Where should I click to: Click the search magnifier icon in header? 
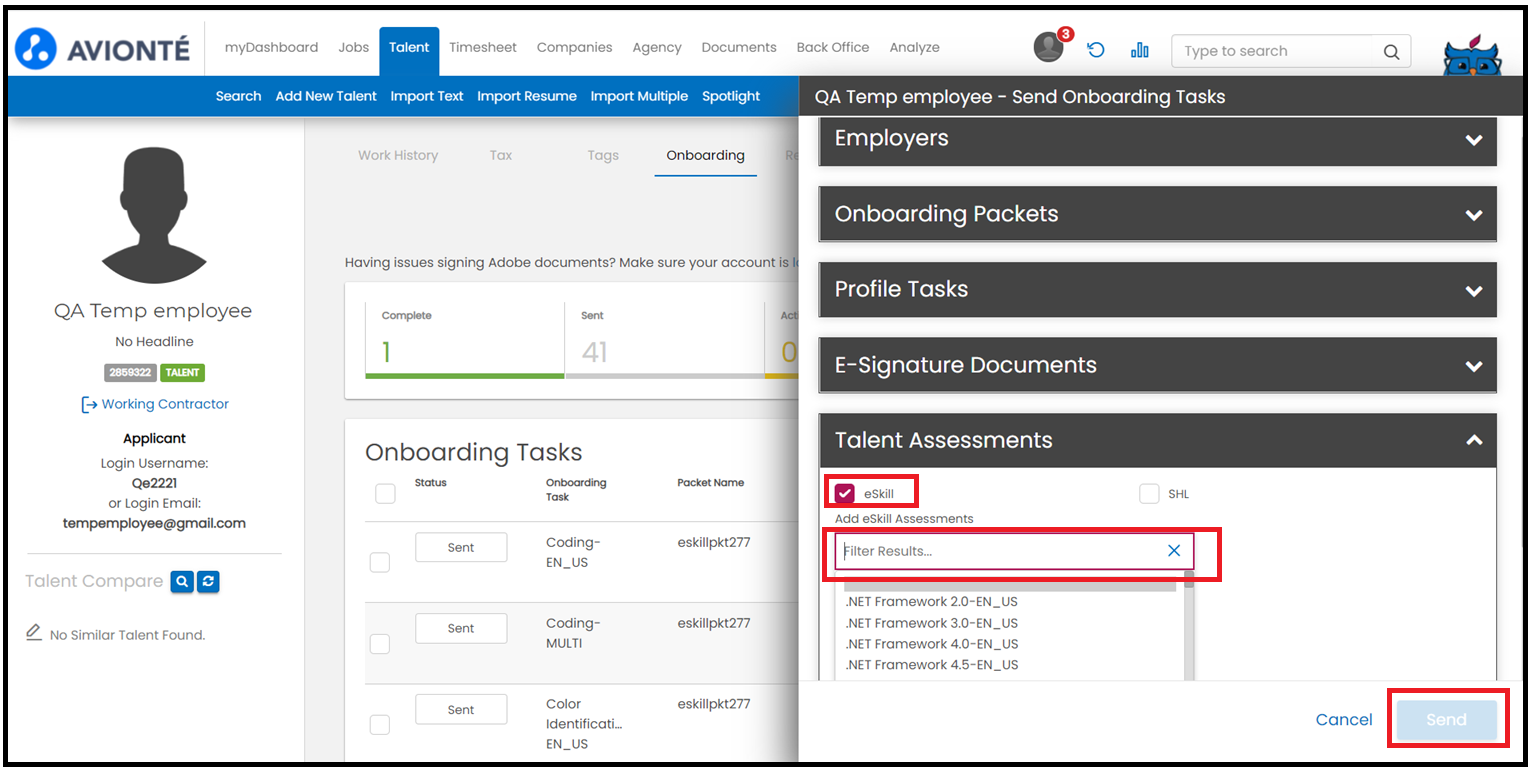(1391, 52)
